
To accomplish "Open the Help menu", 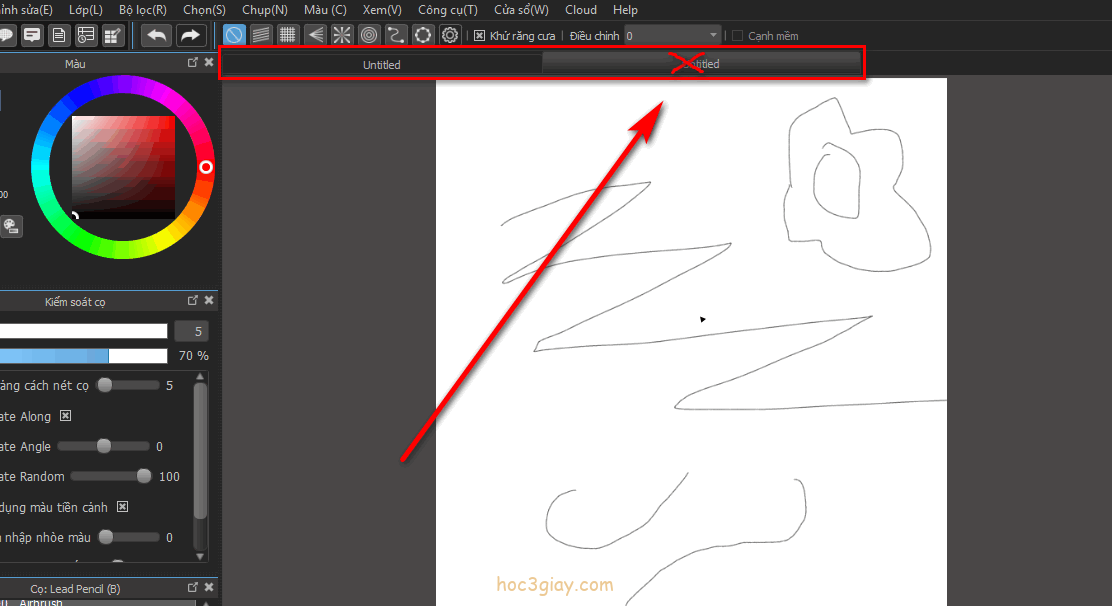I will 625,10.
